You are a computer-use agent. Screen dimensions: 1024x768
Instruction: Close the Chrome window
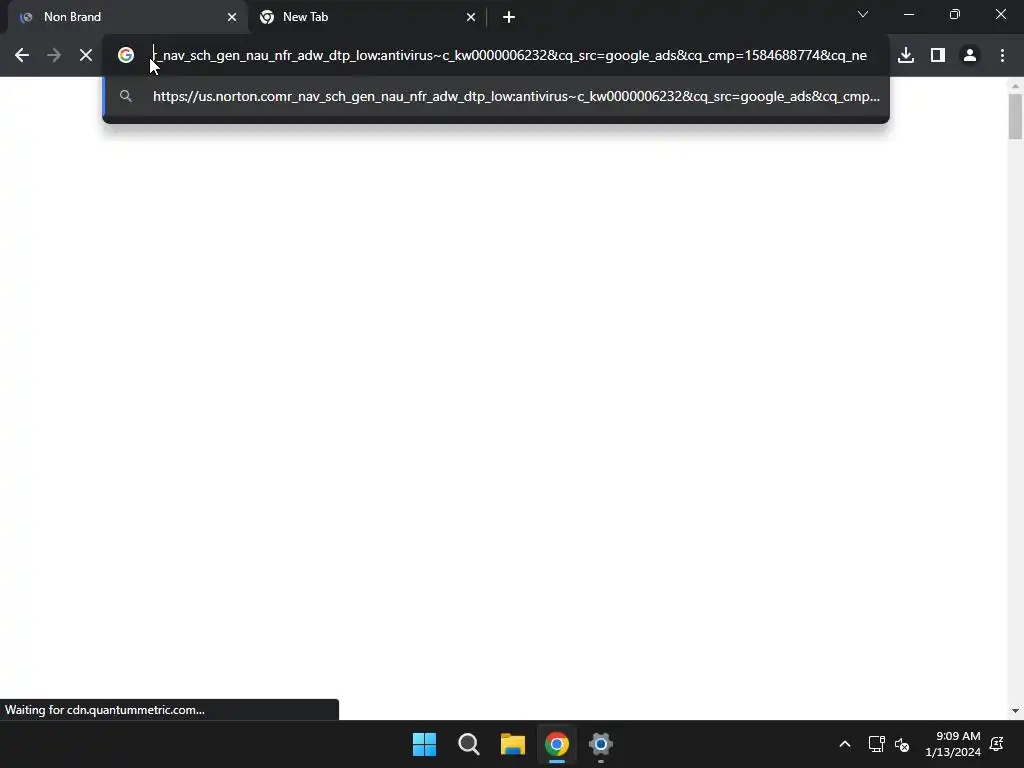coord(1000,14)
